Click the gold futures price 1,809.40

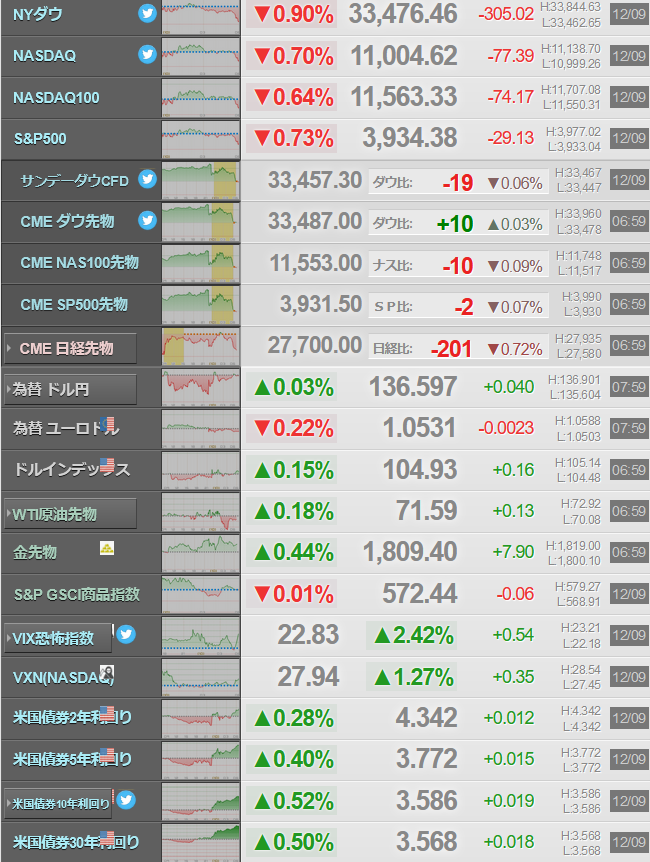click(x=410, y=551)
